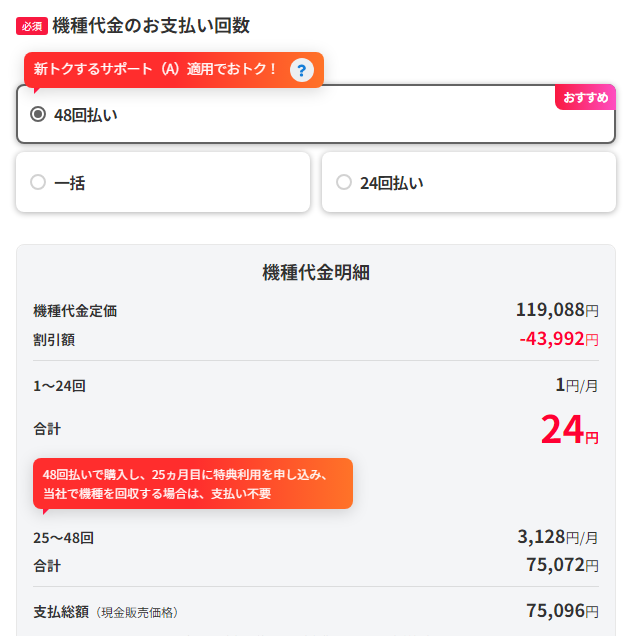Image resolution: width=631 pixels, height=636 pixels.
Task: Click the 機種代金明細 section title
Action: click(316, 272)
